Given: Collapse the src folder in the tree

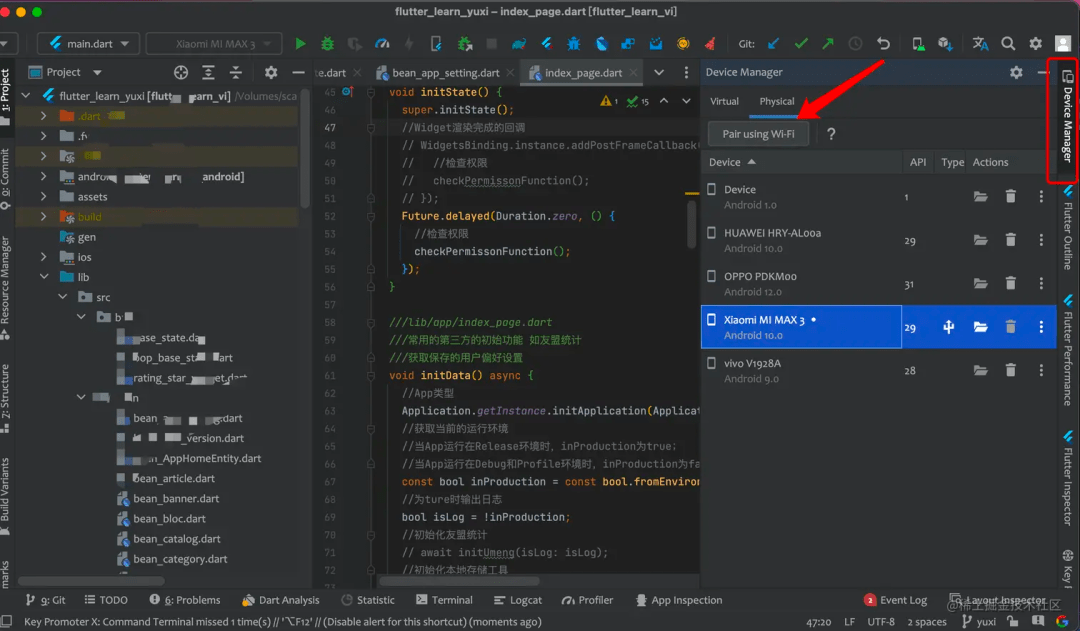Looking at the screenshot, I should (62, 297).
